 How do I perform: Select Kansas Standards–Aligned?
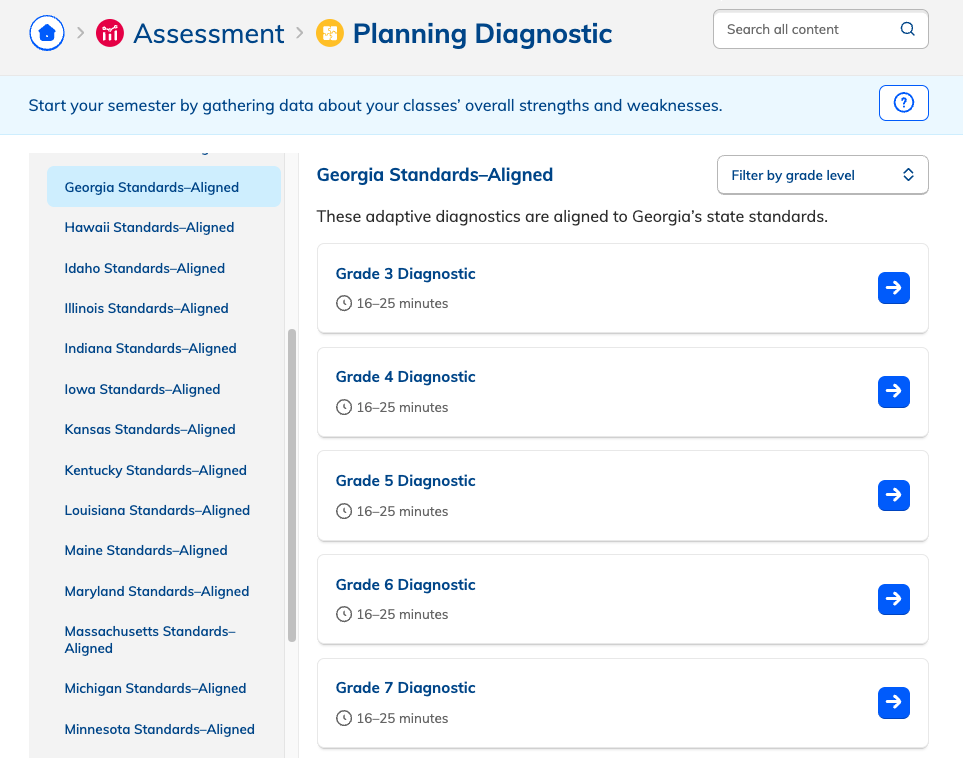(150, 429)
